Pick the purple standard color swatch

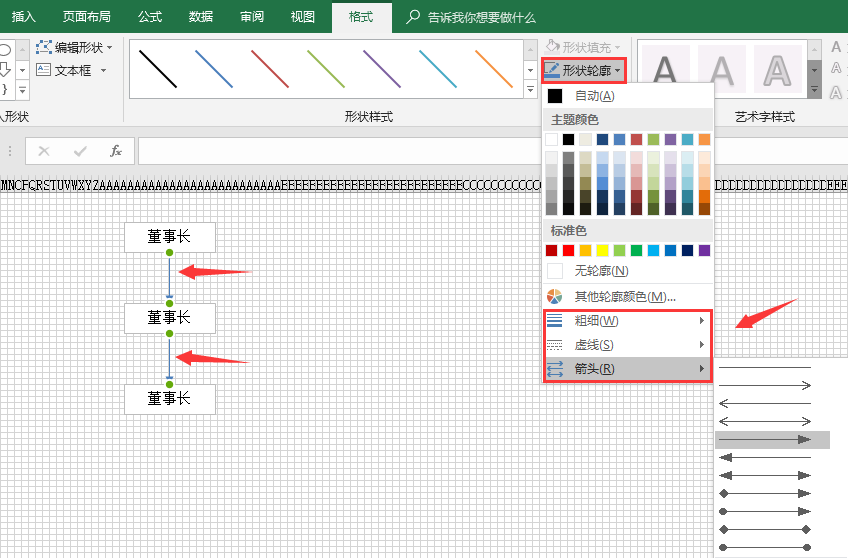pos(704,250)
